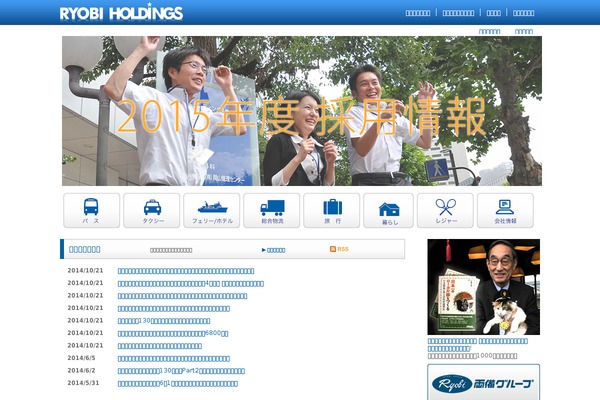Screen dimensions: 600x400
Task: Select the bus (バス) category icon
Action: click(x=91, y=211)
